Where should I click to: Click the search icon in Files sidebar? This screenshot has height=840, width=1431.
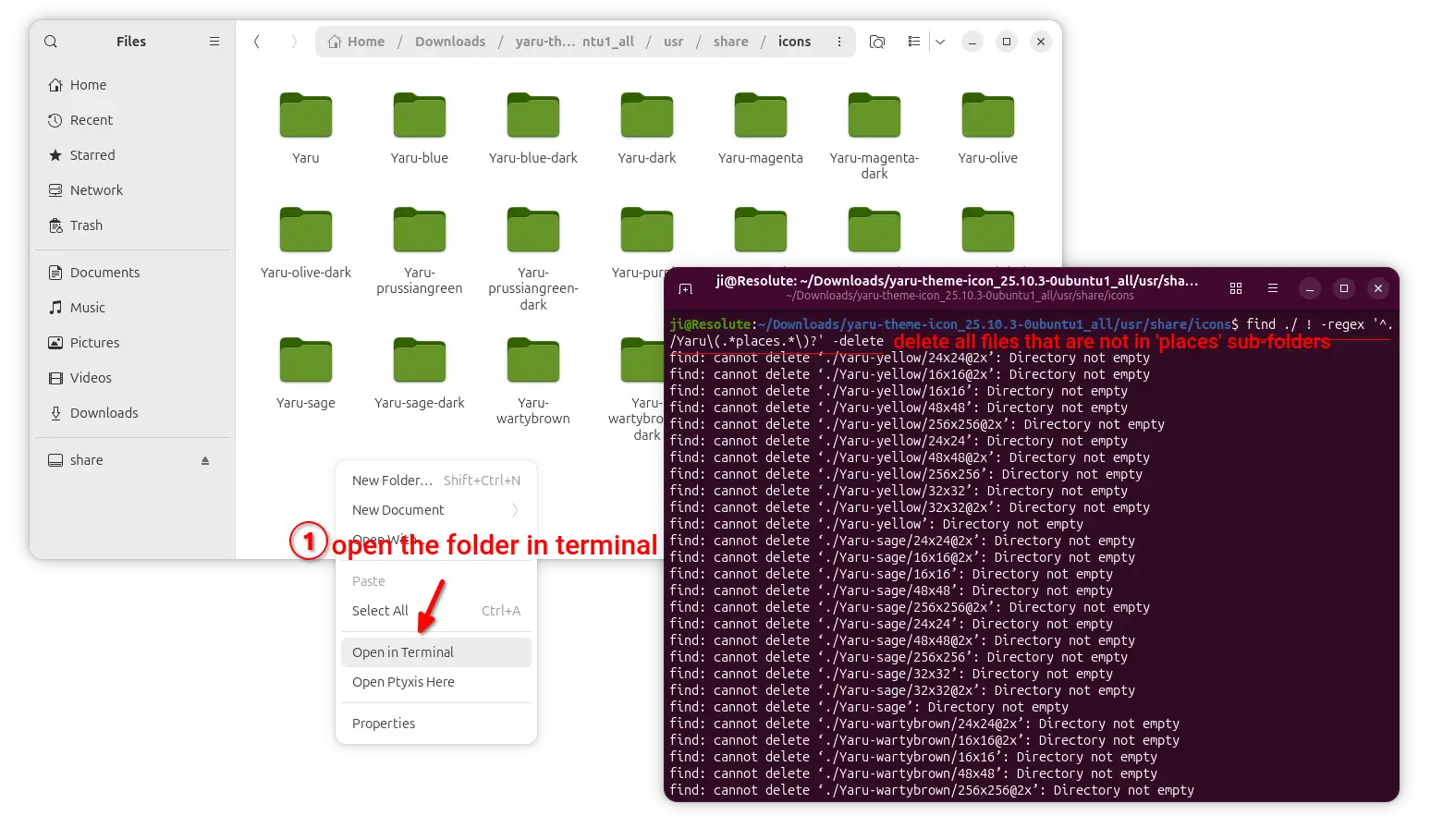pos(51,42)
